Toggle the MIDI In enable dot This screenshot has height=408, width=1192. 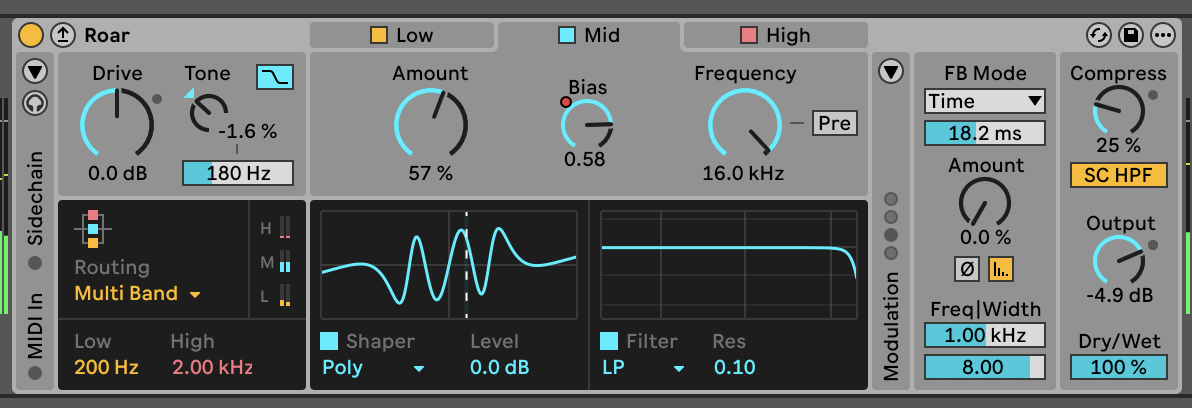coord(35,373)
